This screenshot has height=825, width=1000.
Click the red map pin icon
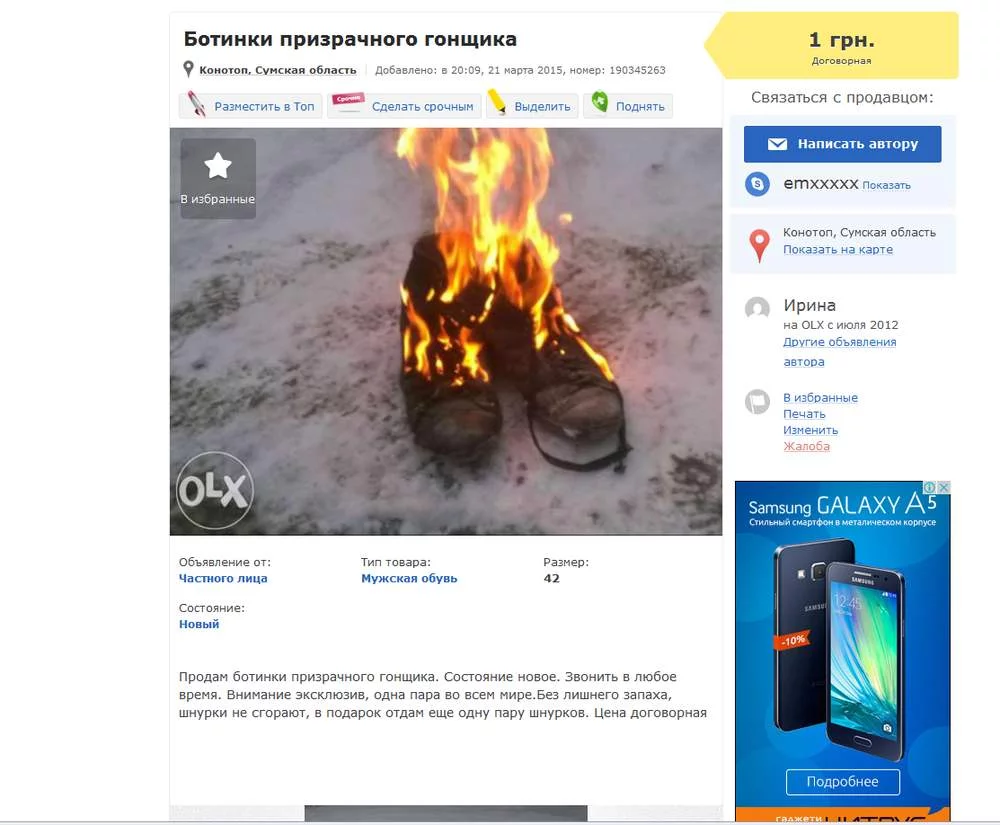pos(759,245)
